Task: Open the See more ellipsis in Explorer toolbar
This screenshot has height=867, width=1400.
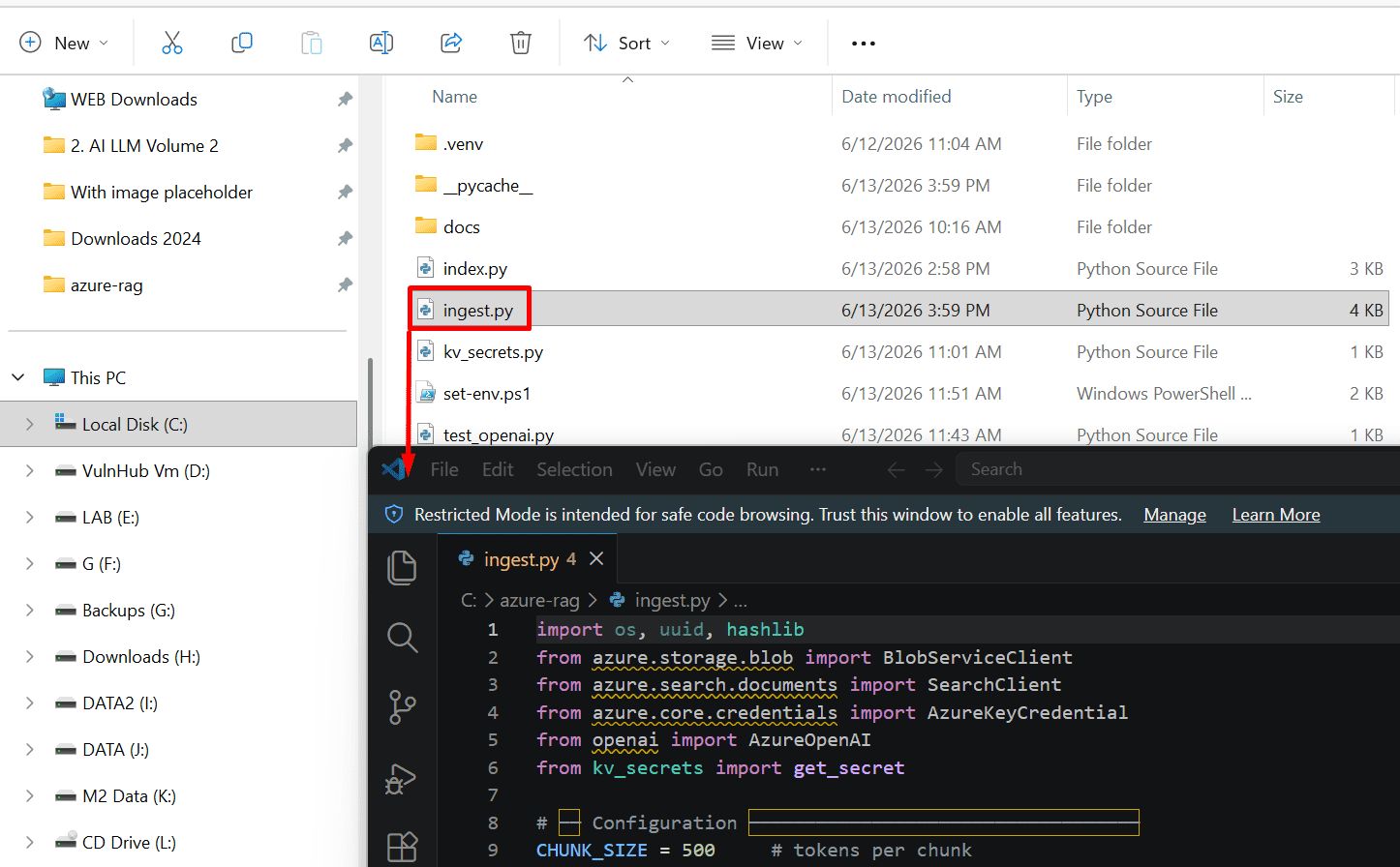Action: (x=864, y=43)
